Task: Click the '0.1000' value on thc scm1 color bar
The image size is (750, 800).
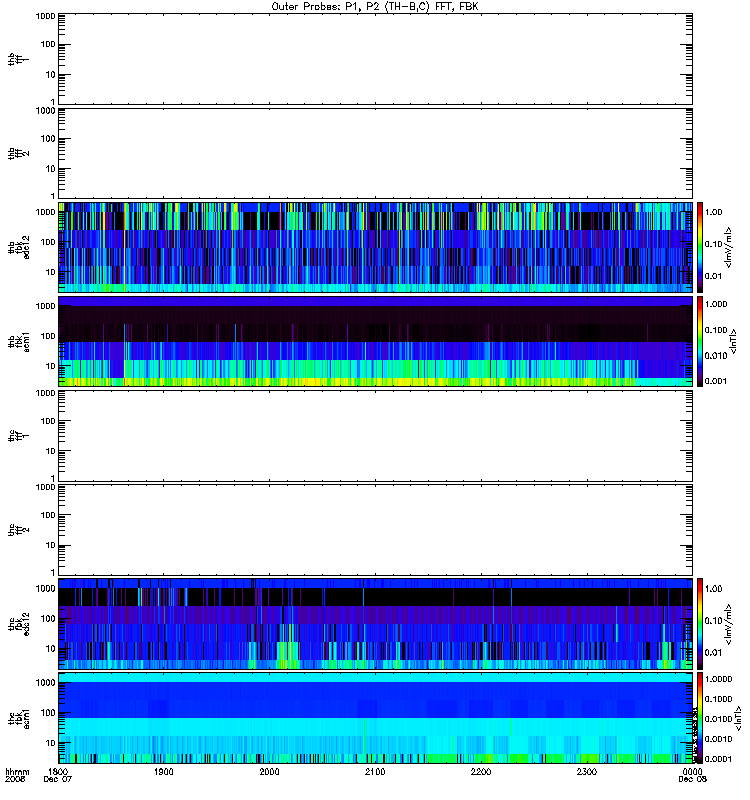Action: pyautogui.click(x=718, y=699)
